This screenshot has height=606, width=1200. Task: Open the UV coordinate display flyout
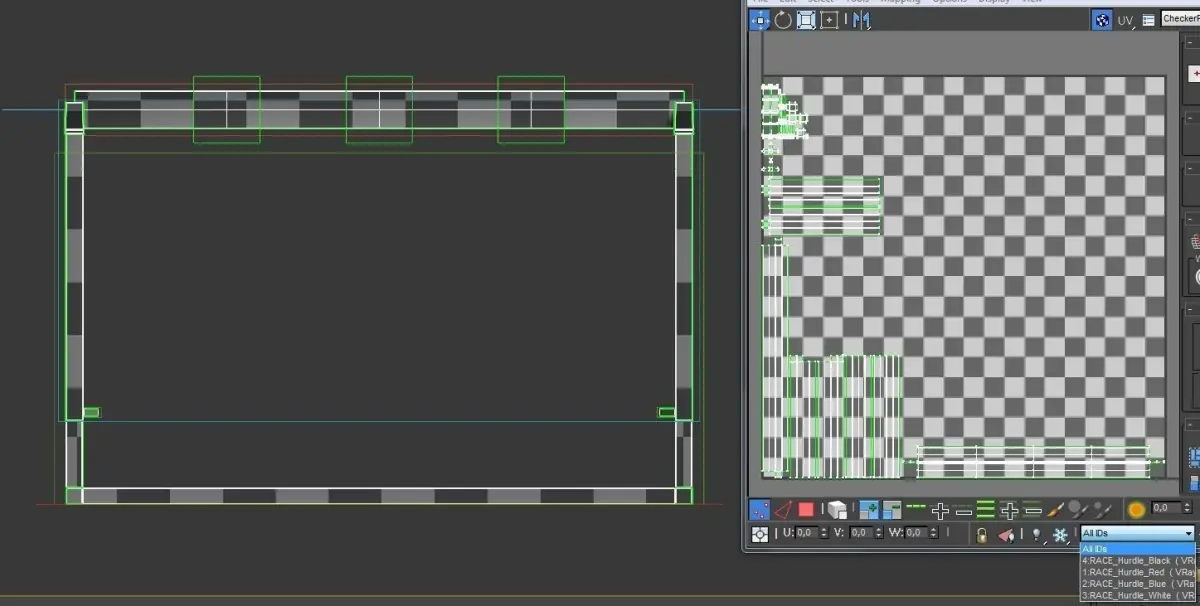click(x=1126, y=20)
